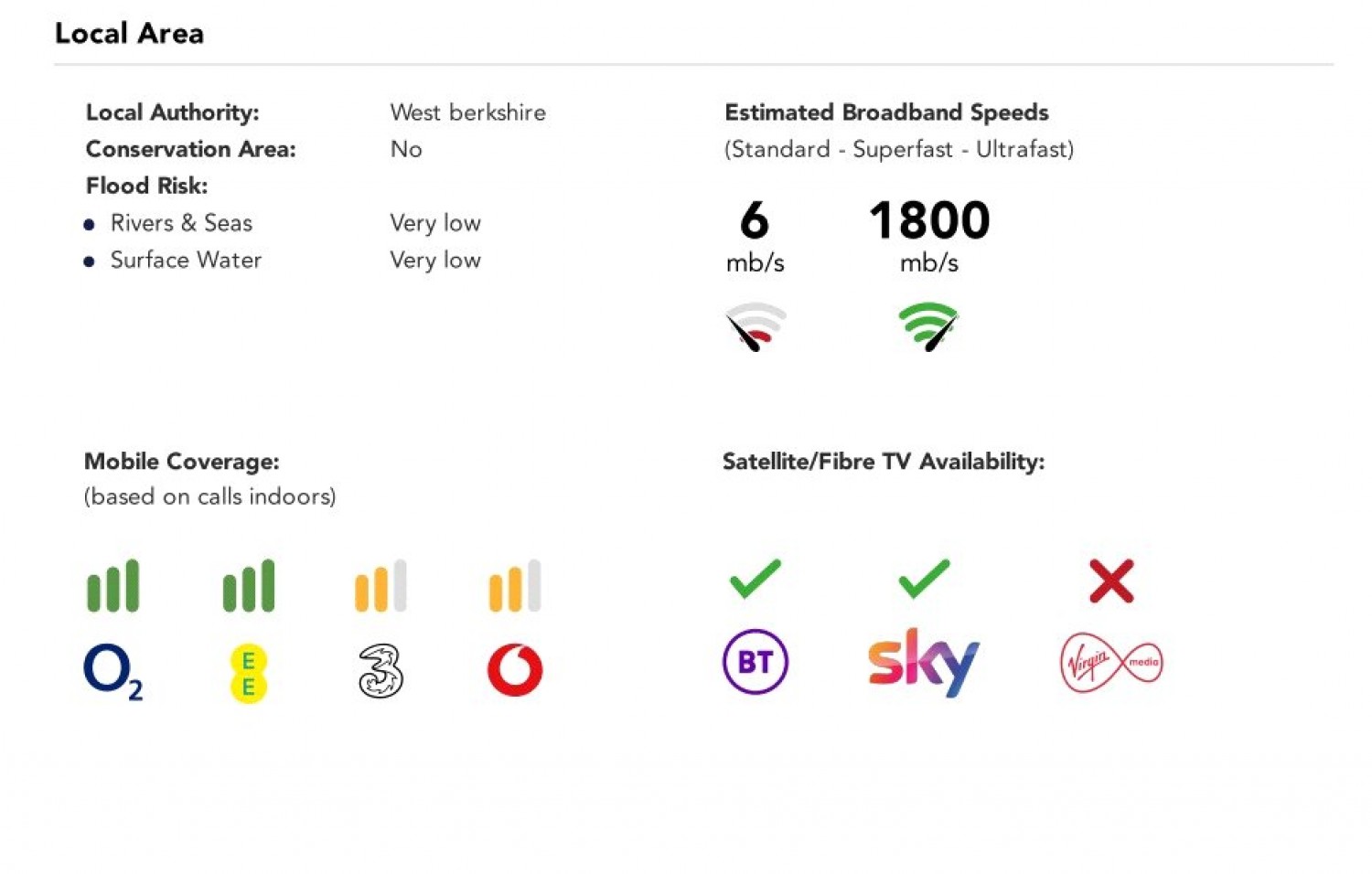
Task: Click the green tick above BT
Action: click(756, 579)
